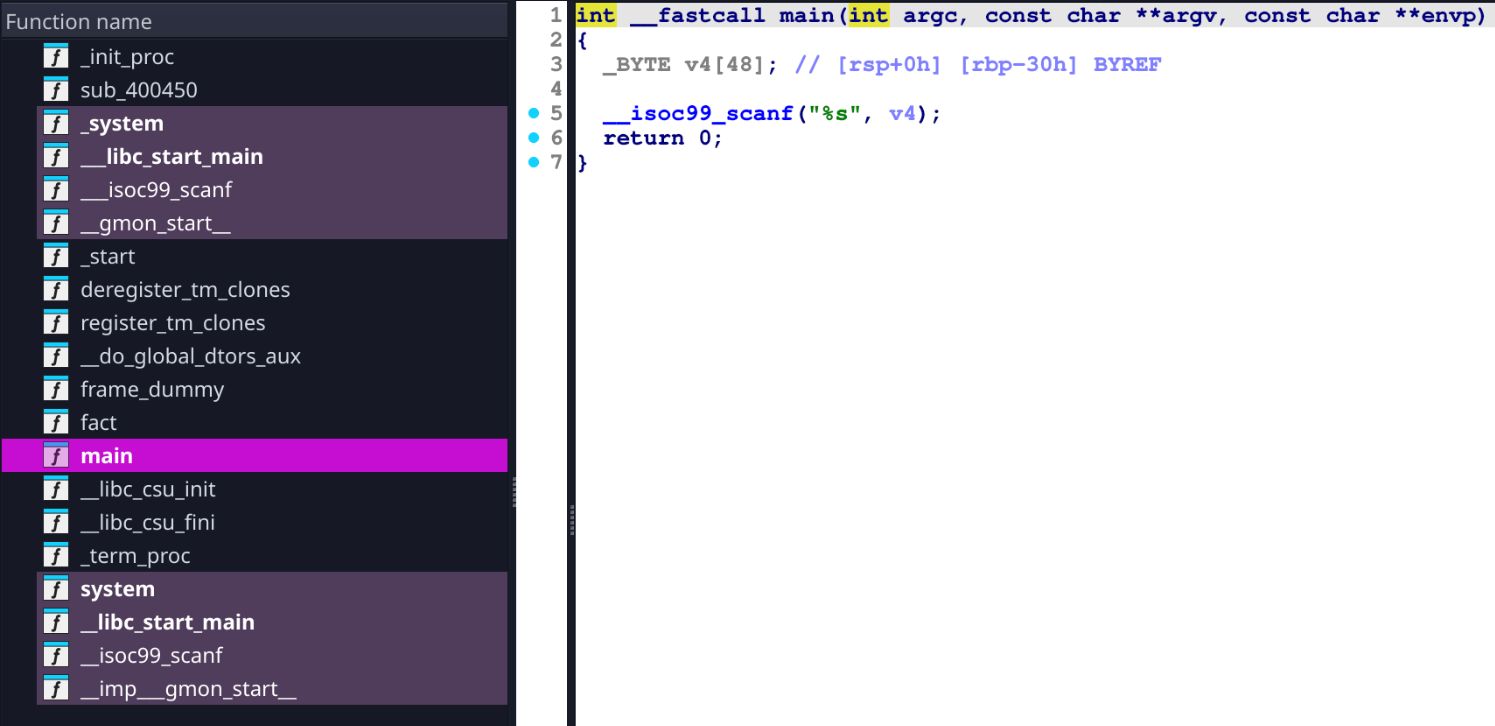Select register_tm_clones in the function list

pos(172,323)
